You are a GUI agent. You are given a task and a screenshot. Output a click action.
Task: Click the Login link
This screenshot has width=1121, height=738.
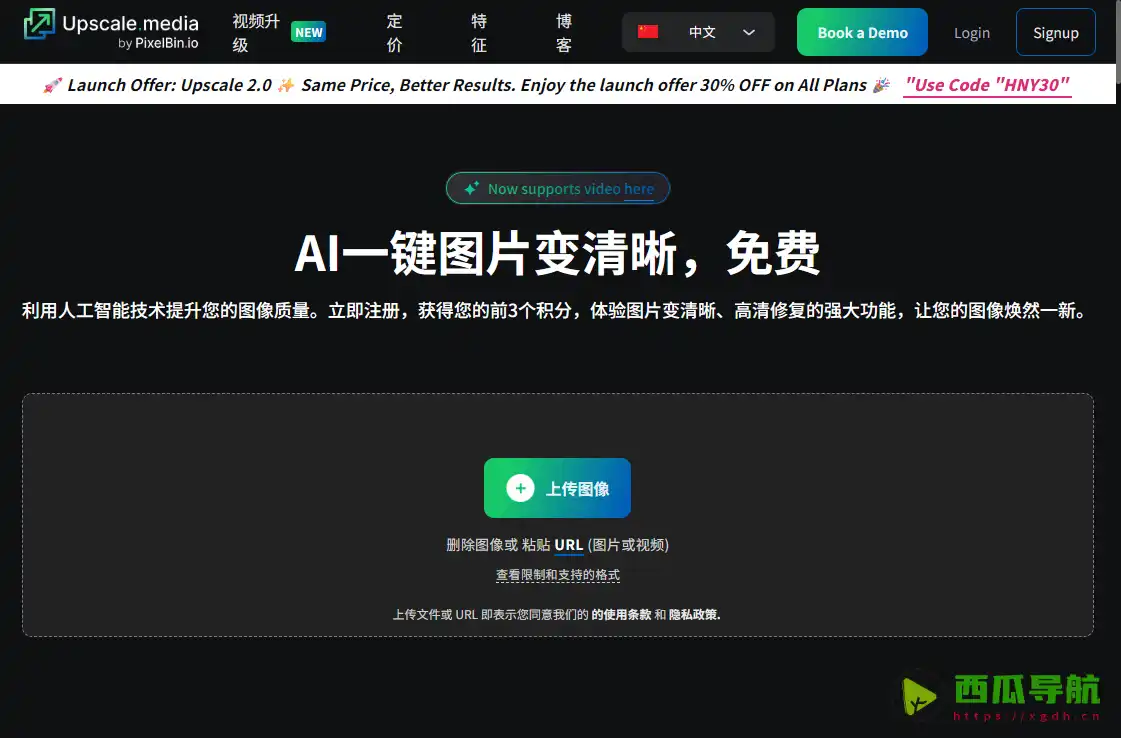click(971, 31)
